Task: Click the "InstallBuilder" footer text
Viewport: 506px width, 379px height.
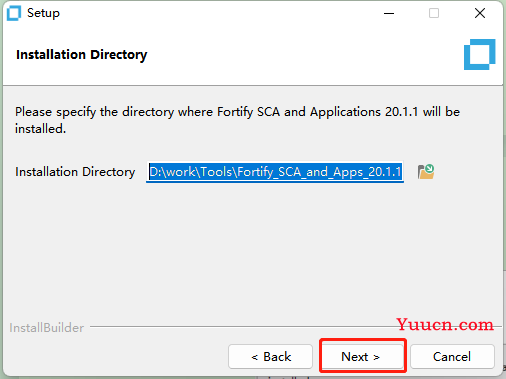Action: 47,328
